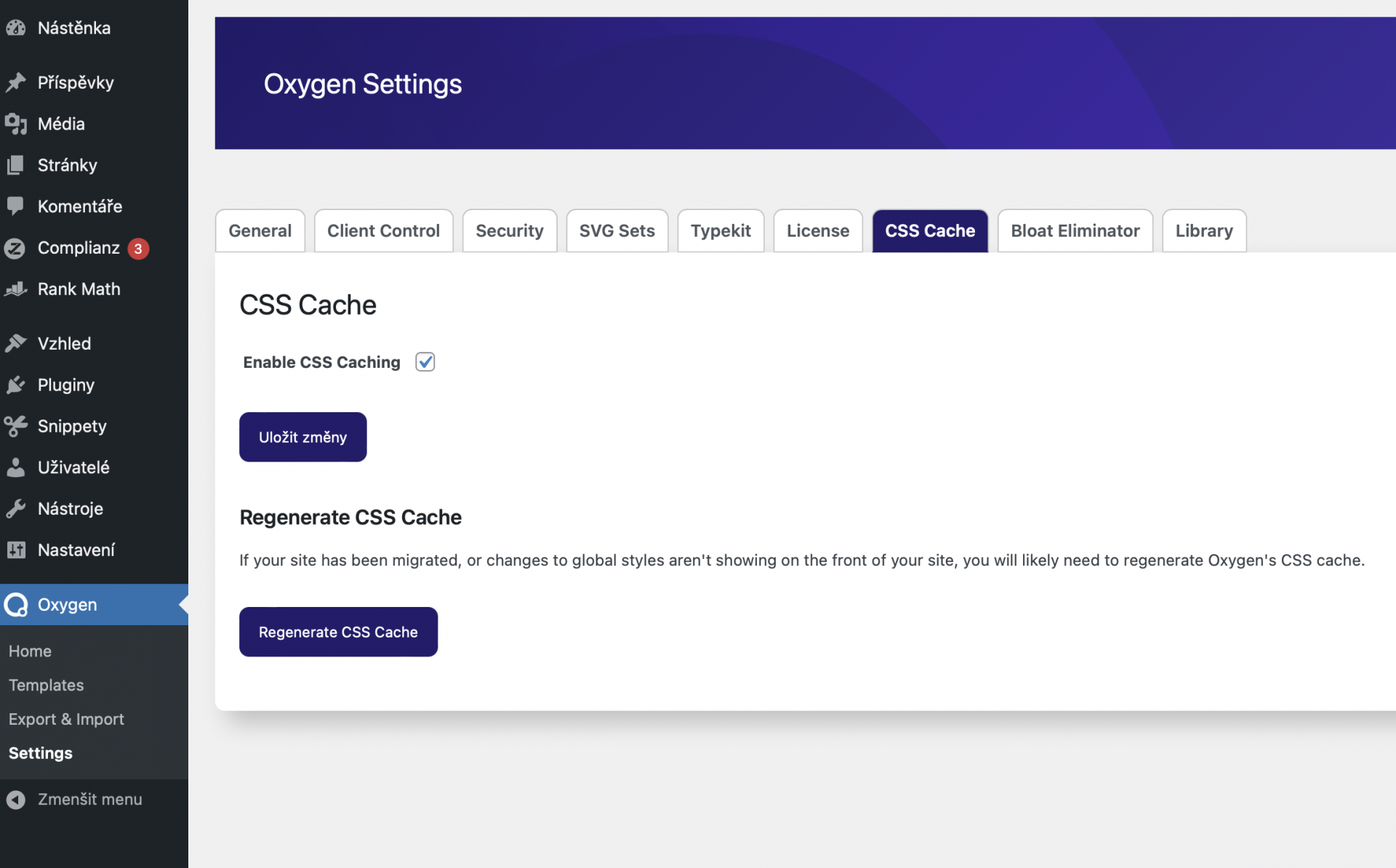Click the Snippety icon in sidebar
The width and height of the screenshot is (1396, 868).
(x=16, y=425)
